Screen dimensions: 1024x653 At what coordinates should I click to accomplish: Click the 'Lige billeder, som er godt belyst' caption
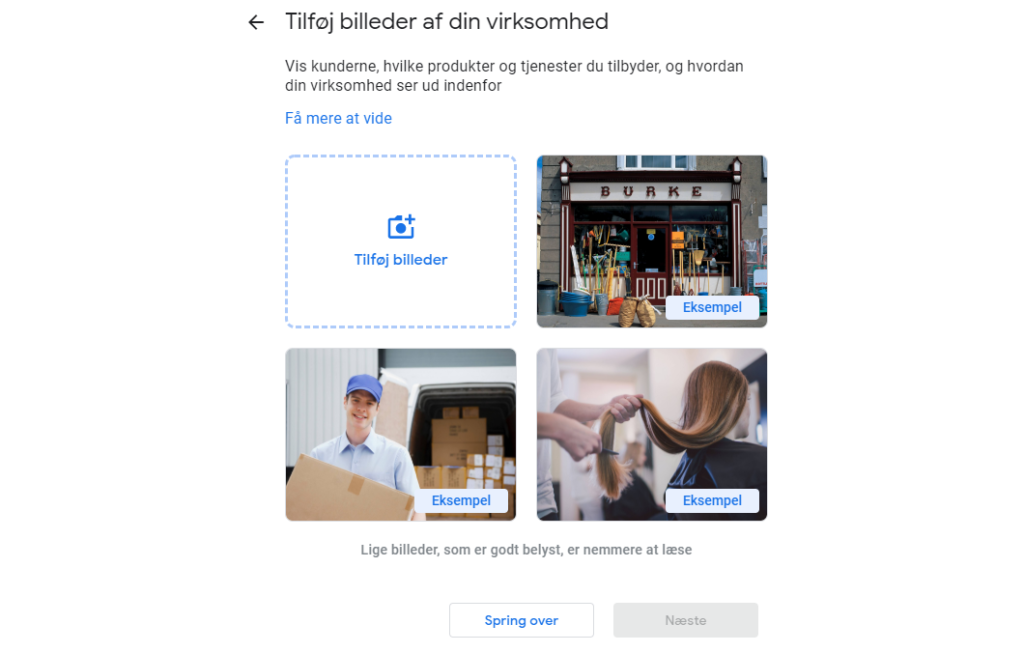coord(526,550)
